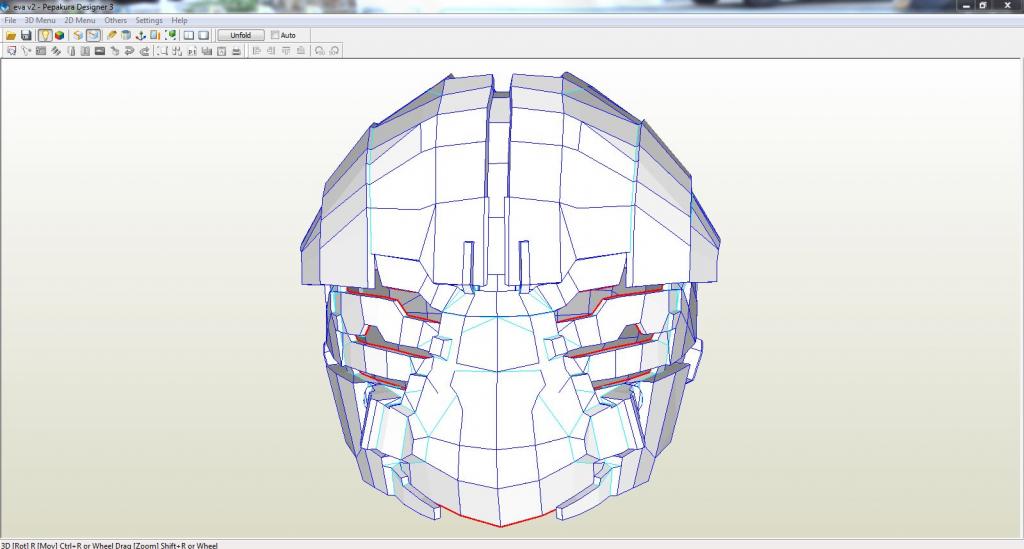The width and height of the screenshot is (1024, 549).
Task: Click the show edge ID paper icon
Action: coord(78,35)
